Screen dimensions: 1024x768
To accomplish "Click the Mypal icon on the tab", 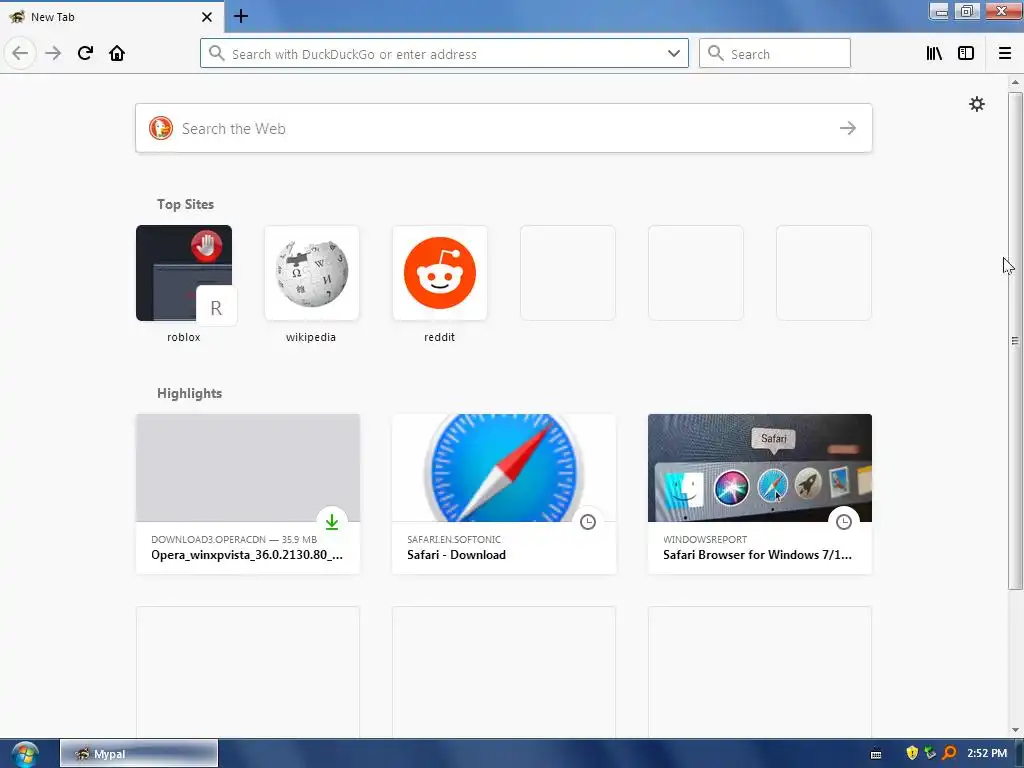I will (17, 17).
